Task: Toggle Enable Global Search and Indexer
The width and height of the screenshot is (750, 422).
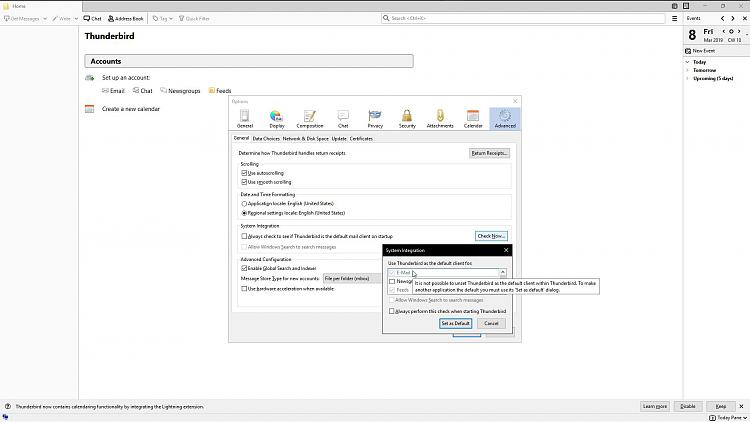Action: click(244, 268)
